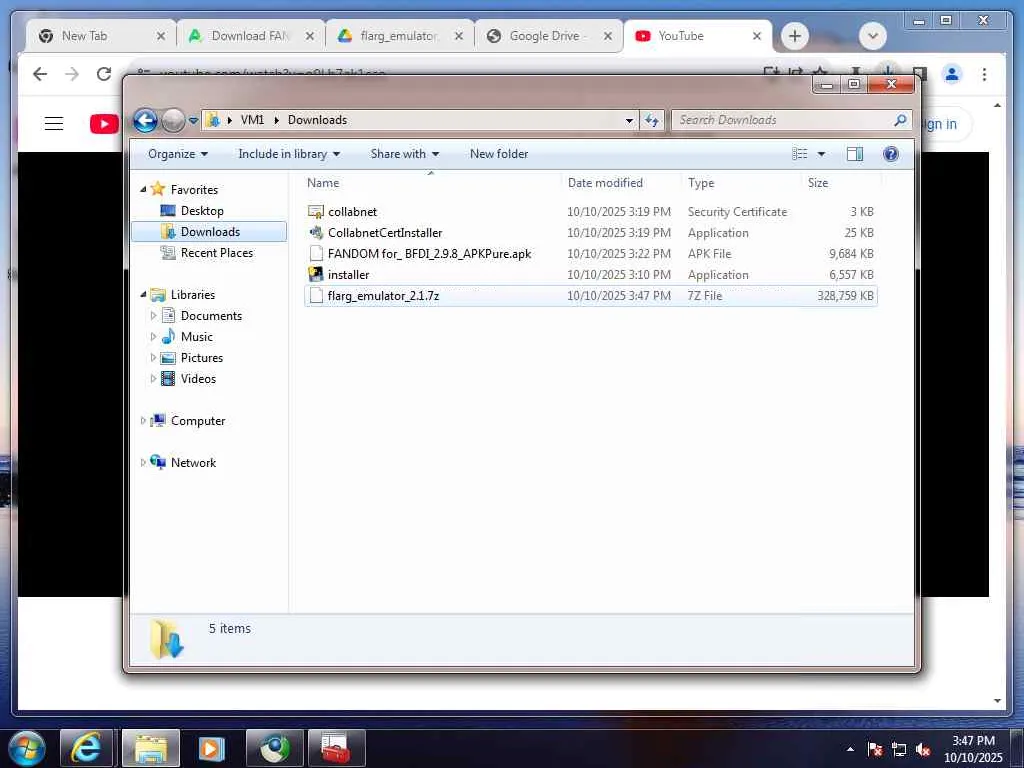This screenshot has height=768, width=1024.
Task: Click the muted volume icon in system tray
Action: pyautogui.click(x=923, y=750)
